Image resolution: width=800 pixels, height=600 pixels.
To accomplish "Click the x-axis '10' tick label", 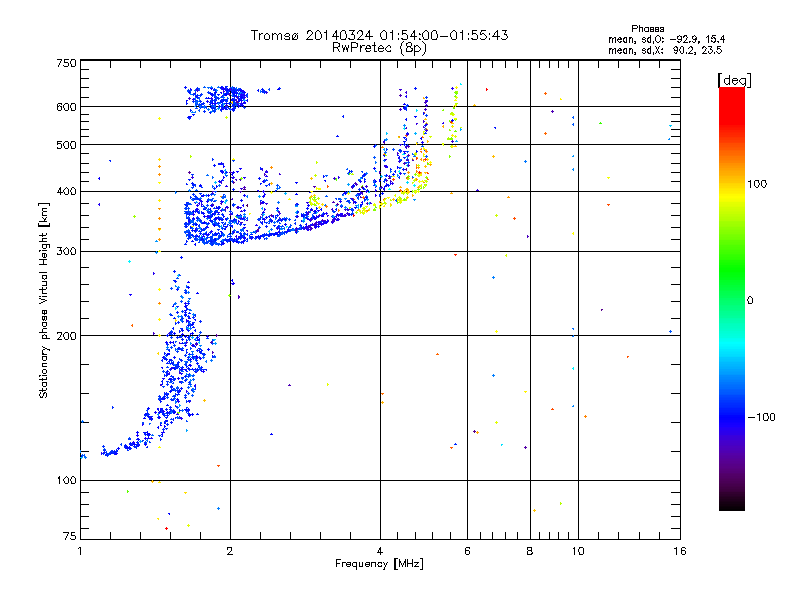I will (578, 551).
